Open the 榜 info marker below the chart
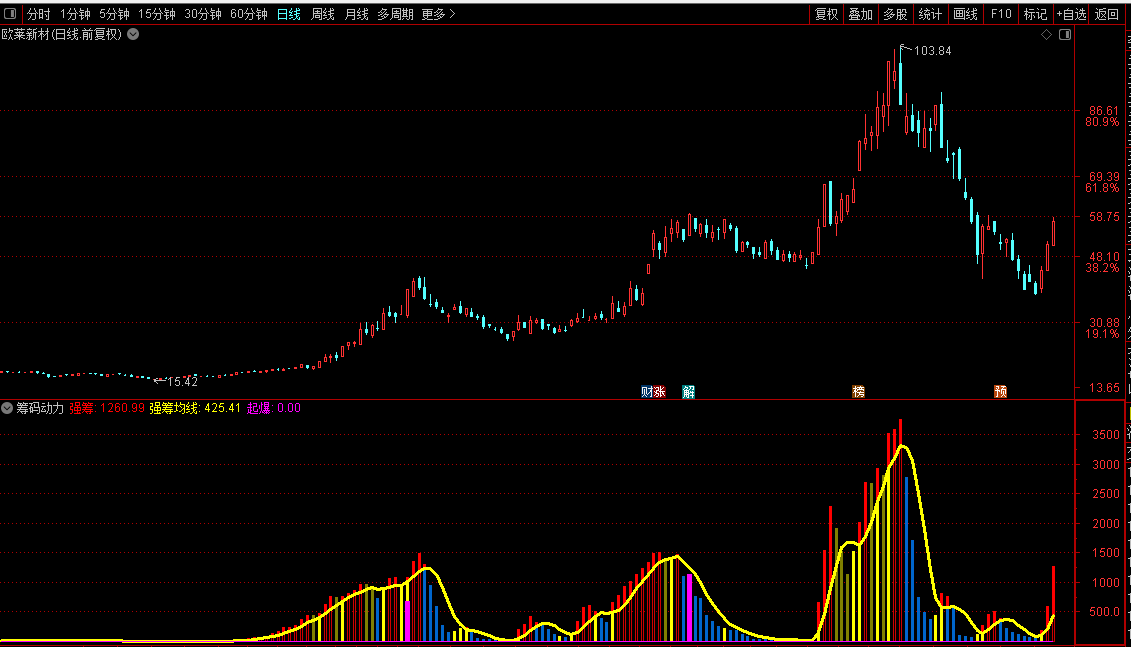 pos(858,392)
